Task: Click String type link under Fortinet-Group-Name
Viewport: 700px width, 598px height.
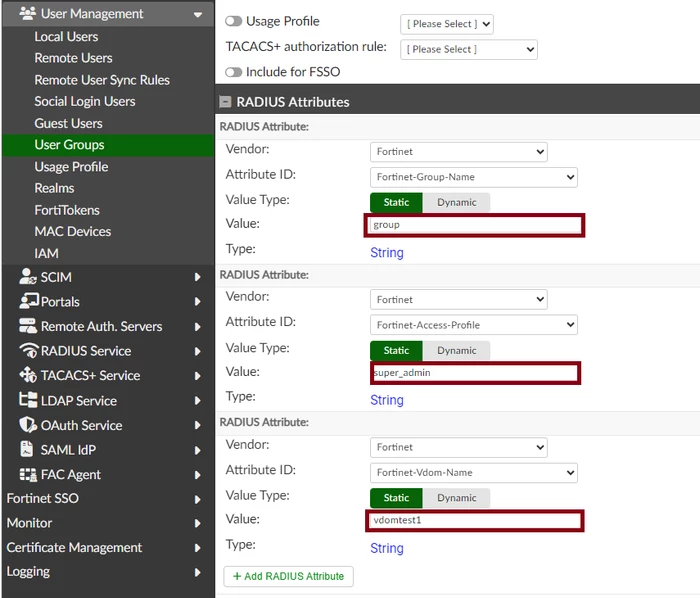Action: 387,253
